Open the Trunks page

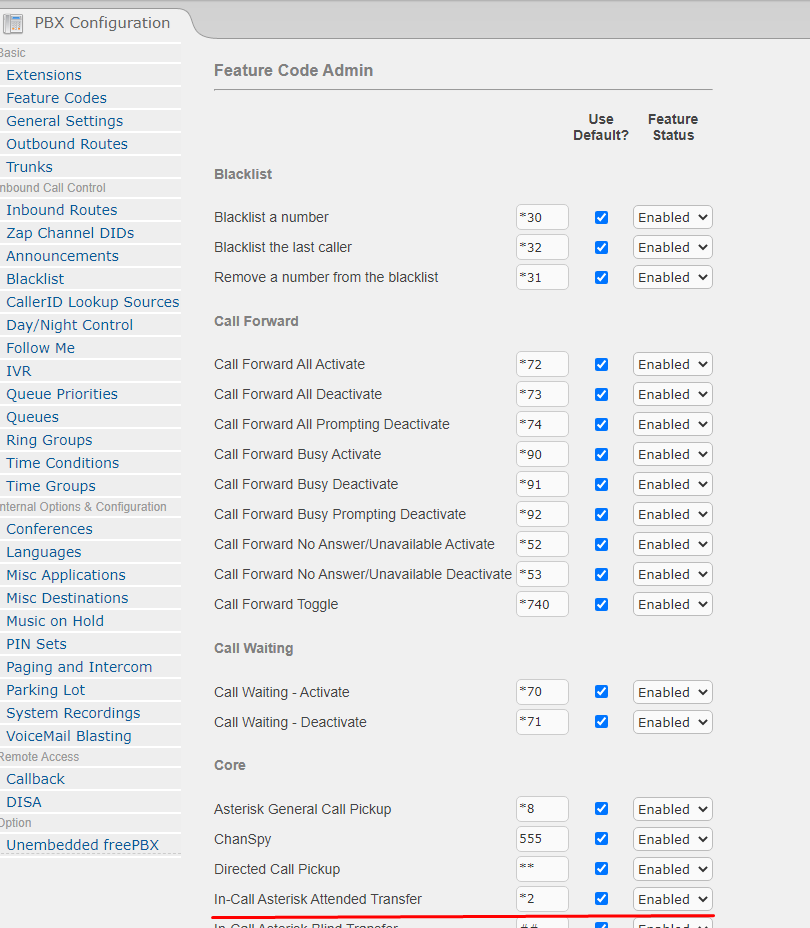(x=29, y=167)
